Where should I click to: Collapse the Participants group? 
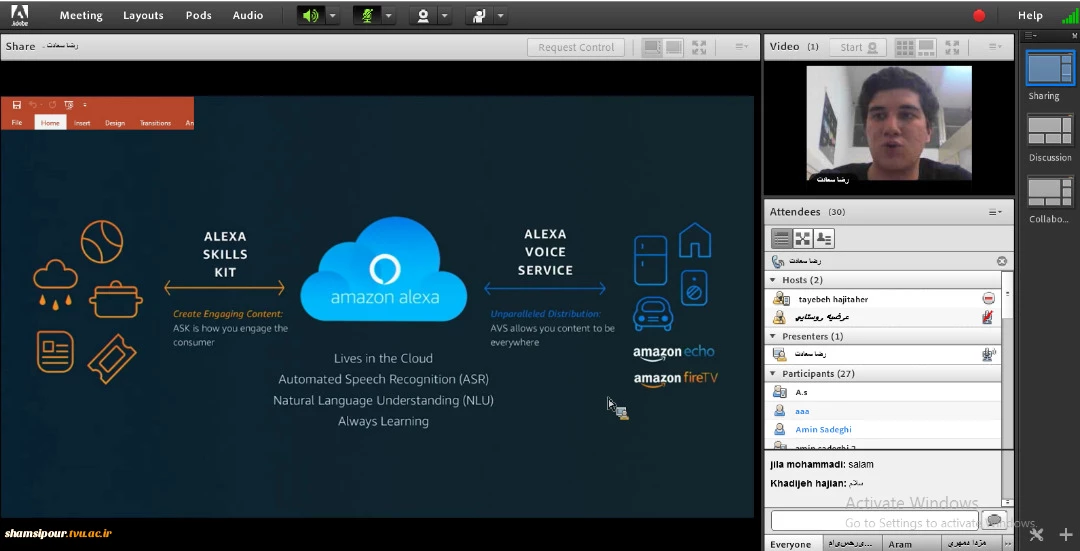pyautogui.click(x=773, y=374)
